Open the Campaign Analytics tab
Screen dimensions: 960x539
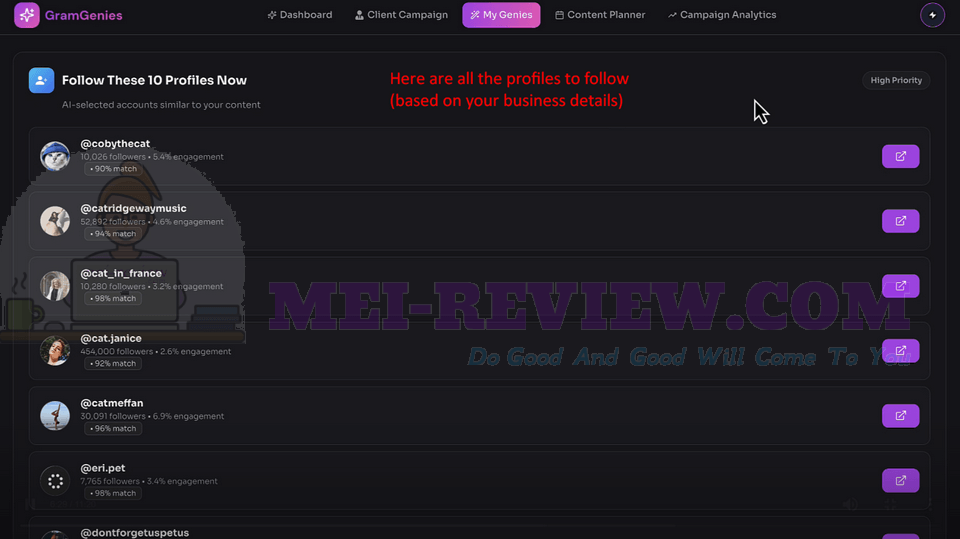(722, 15)
